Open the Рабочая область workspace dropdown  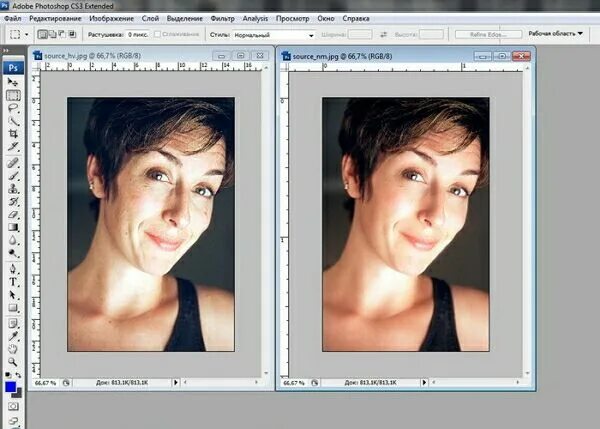tap(555, 34)
